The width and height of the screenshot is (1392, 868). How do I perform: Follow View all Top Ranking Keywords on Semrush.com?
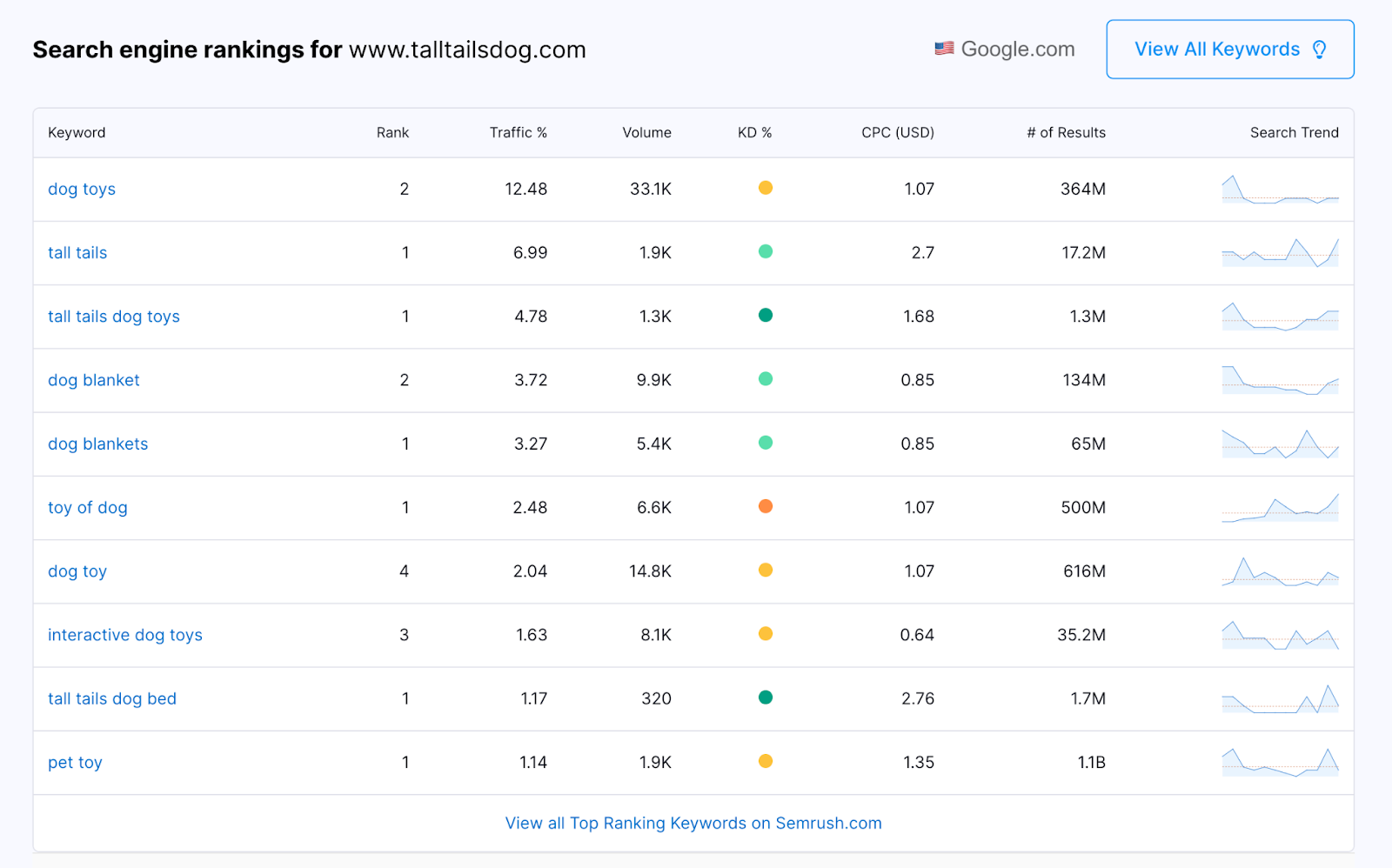coord(693,823)
